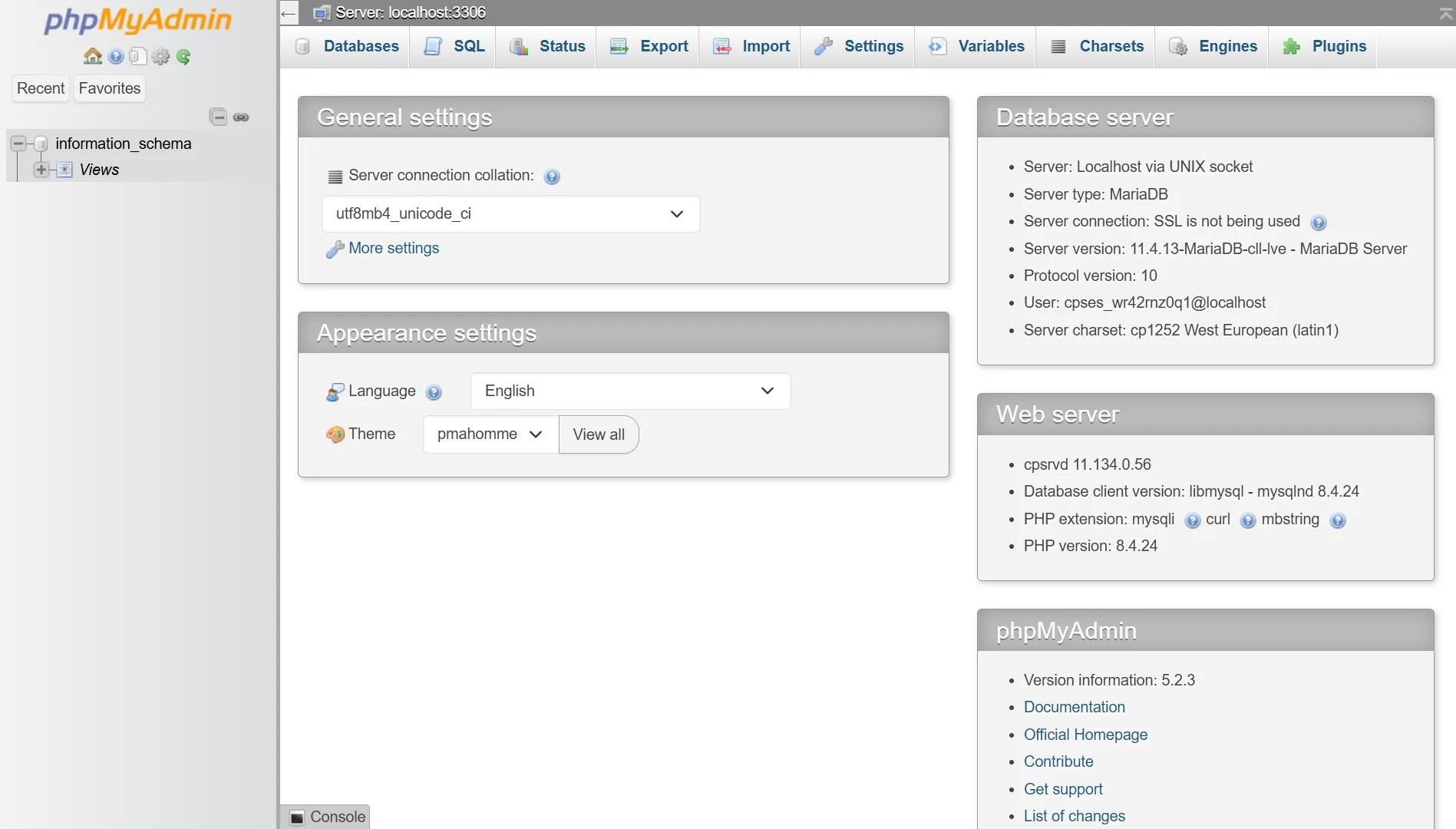Open the Documentation link
The image size is (1456, 829).
point(1075,707)
